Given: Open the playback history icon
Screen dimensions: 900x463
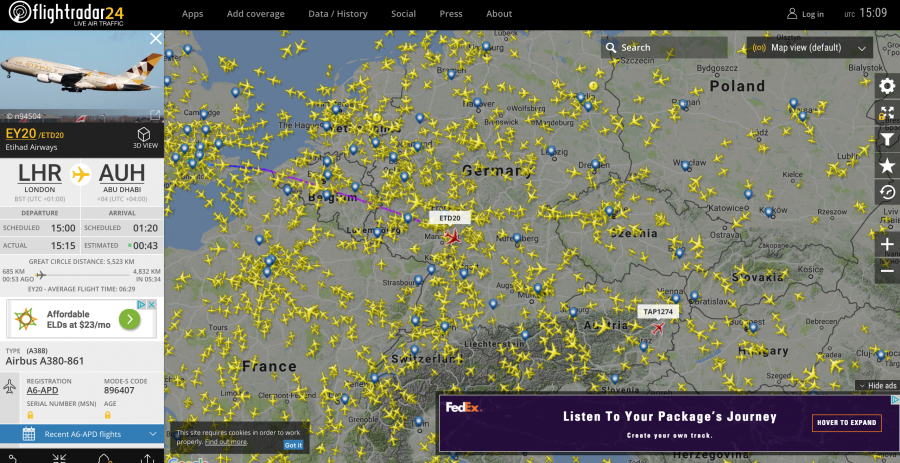Looking at the screenshot, I should 887,192.
